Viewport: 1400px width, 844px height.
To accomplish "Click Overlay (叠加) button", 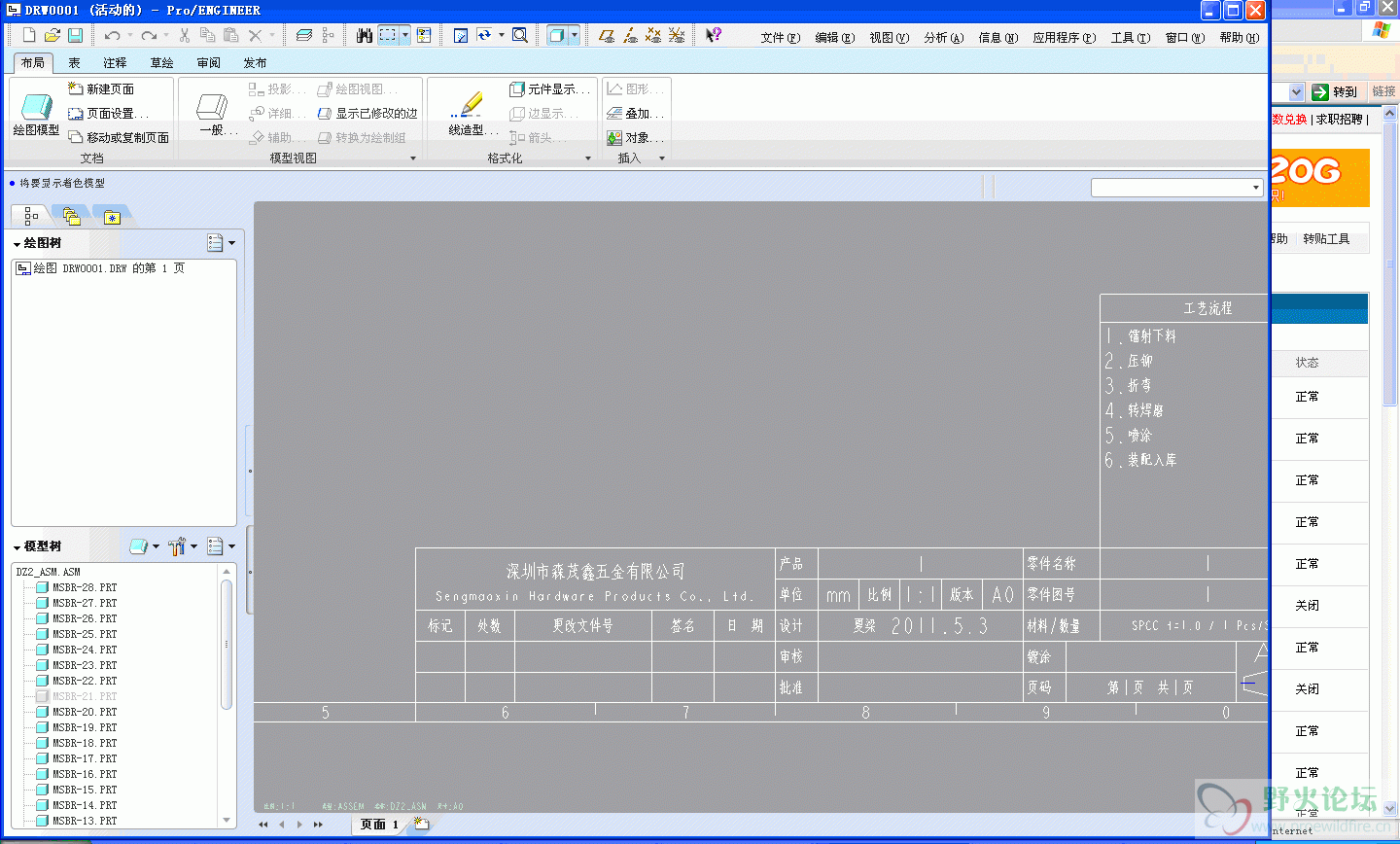I will pyautogui.click(x=636, y=113).
